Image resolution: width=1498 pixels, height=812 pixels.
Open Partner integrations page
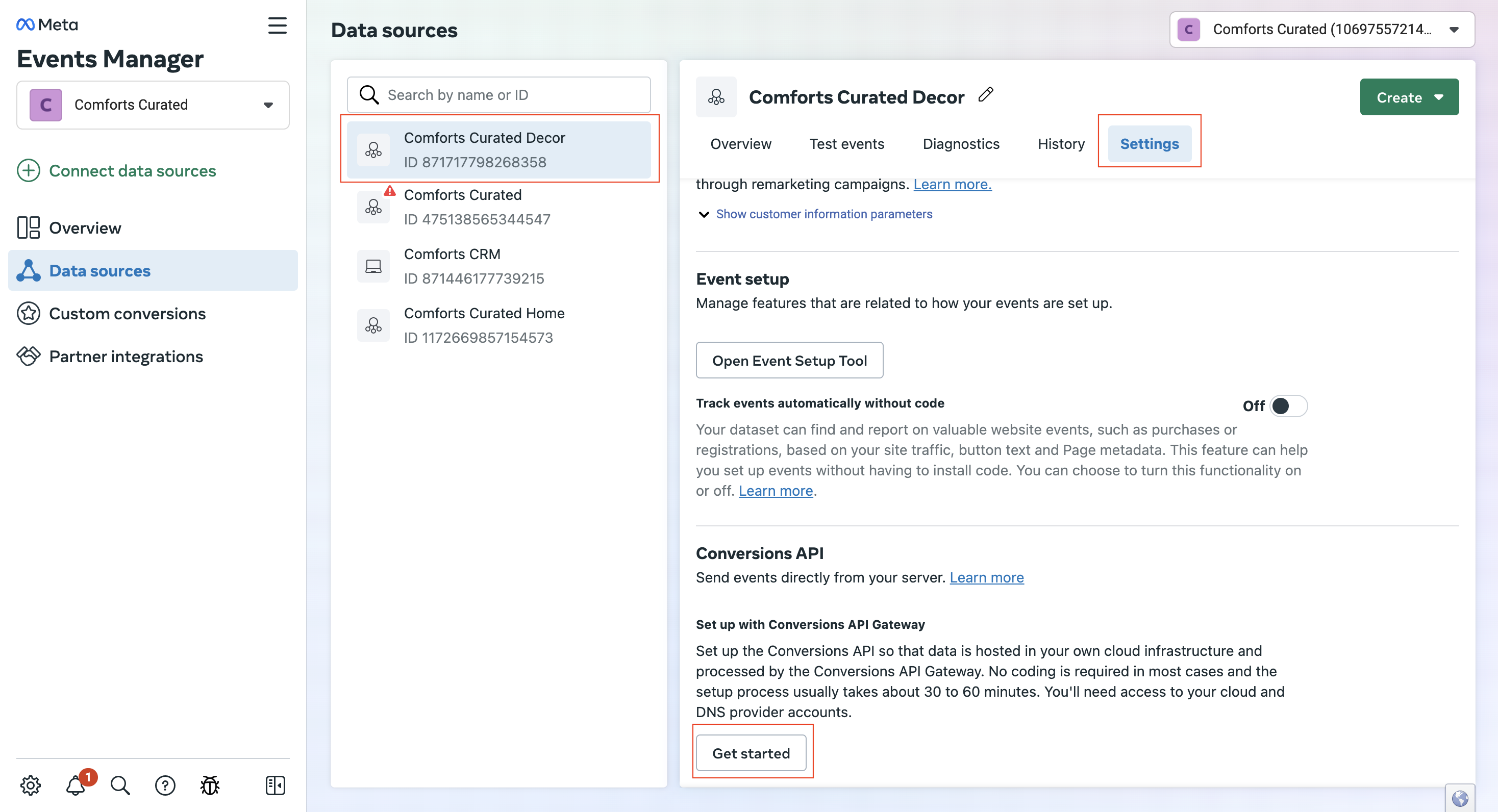[153, 357]
